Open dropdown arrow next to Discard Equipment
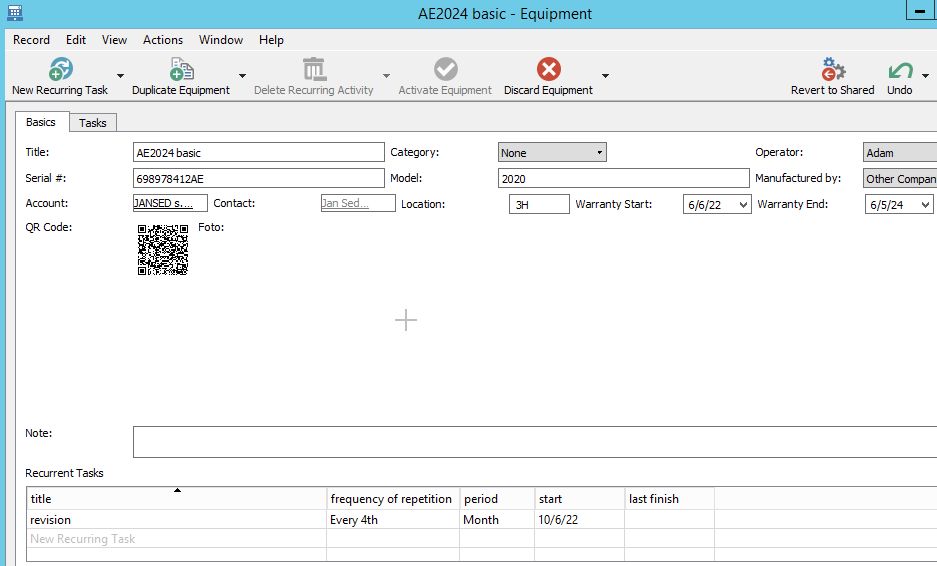937x566 pixels. pos(605,76)
